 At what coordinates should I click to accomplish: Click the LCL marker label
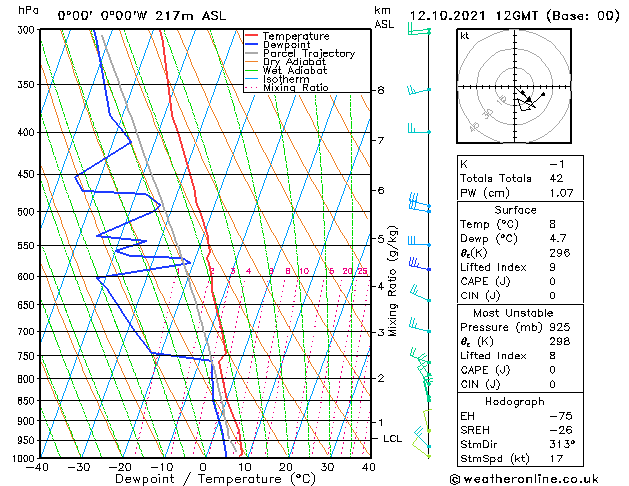tap(392, 439)
